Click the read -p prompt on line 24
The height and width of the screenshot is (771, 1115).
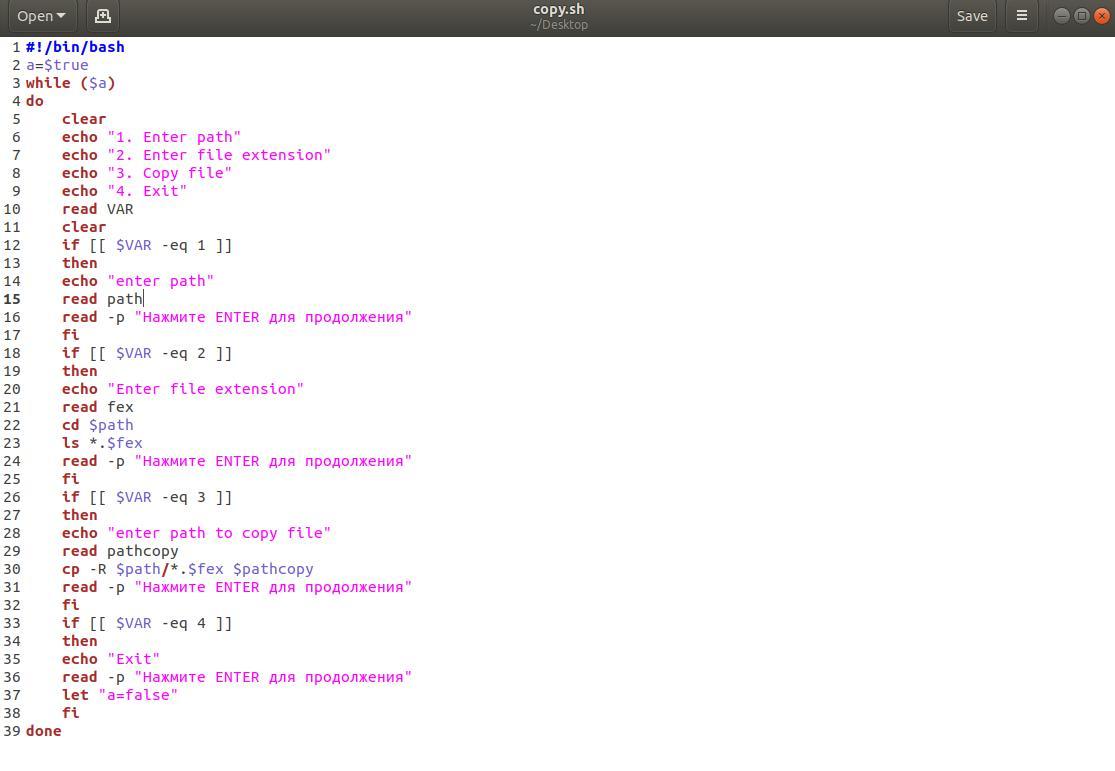(237, 462)
